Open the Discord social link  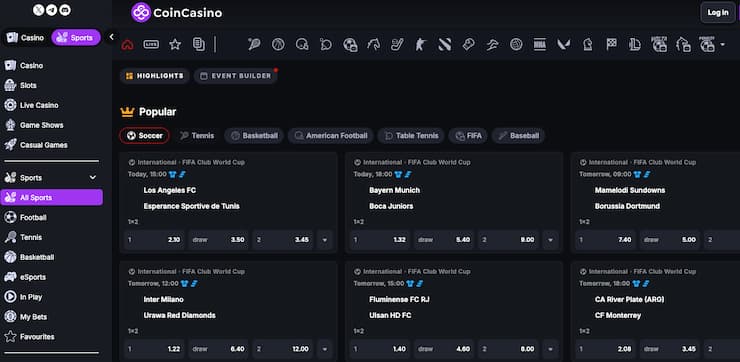click(66, 9)
